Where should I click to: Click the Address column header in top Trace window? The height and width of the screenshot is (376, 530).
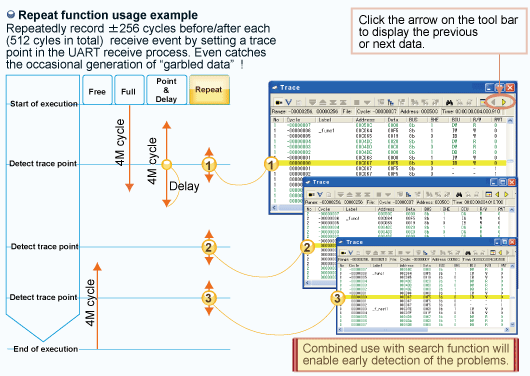click(x=366, y=120)
